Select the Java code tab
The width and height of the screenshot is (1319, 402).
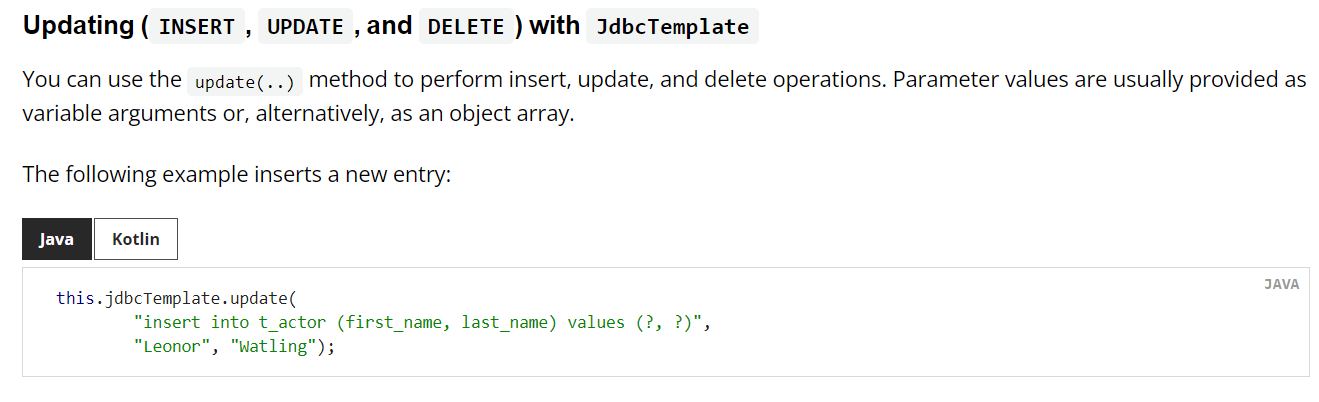[57, 239]
